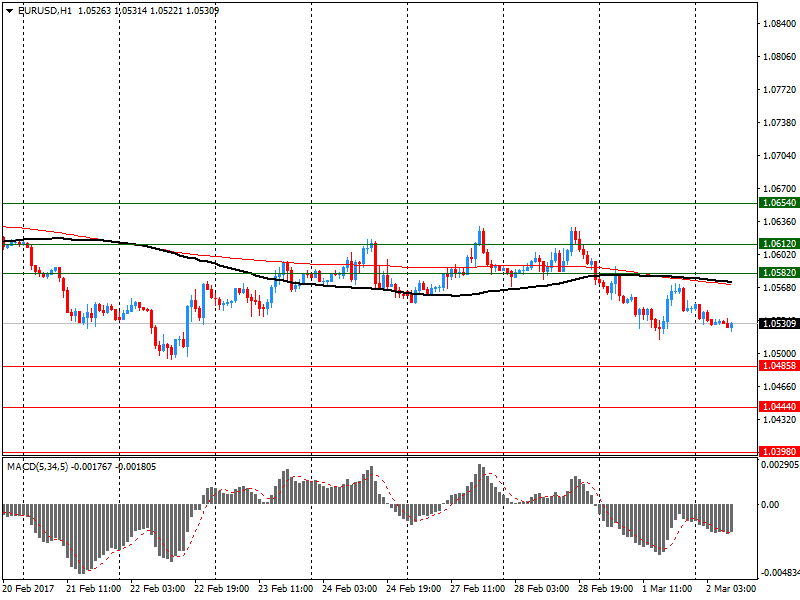This screenshot has height=600, width=800.
Task: Click the current price label 1.05309
Action: pos(779,323)
